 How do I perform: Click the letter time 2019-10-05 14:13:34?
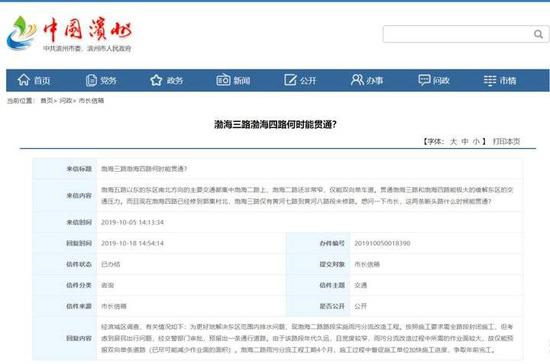click(x=132, y=222)
